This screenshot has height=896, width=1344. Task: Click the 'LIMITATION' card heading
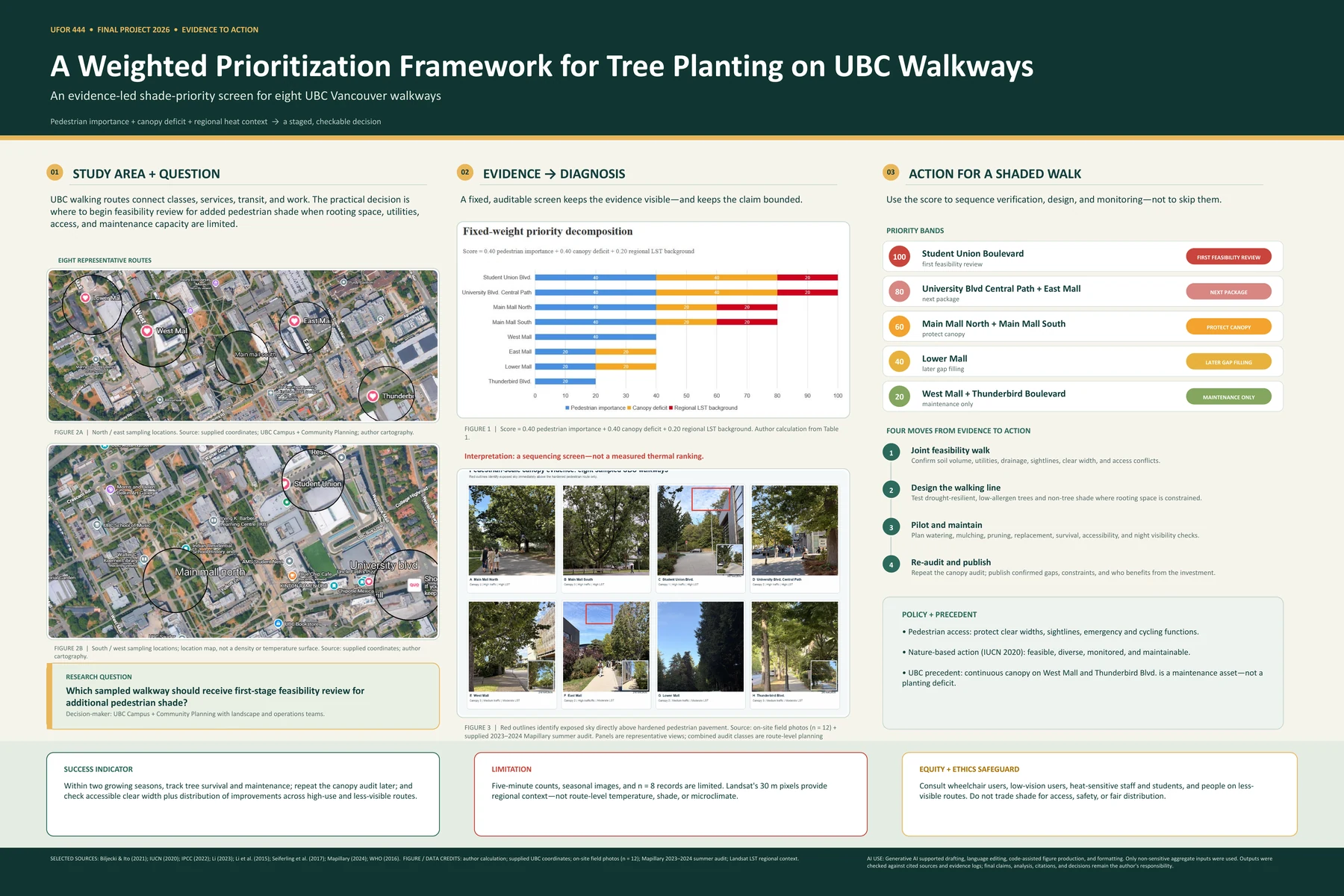[511, 769]
